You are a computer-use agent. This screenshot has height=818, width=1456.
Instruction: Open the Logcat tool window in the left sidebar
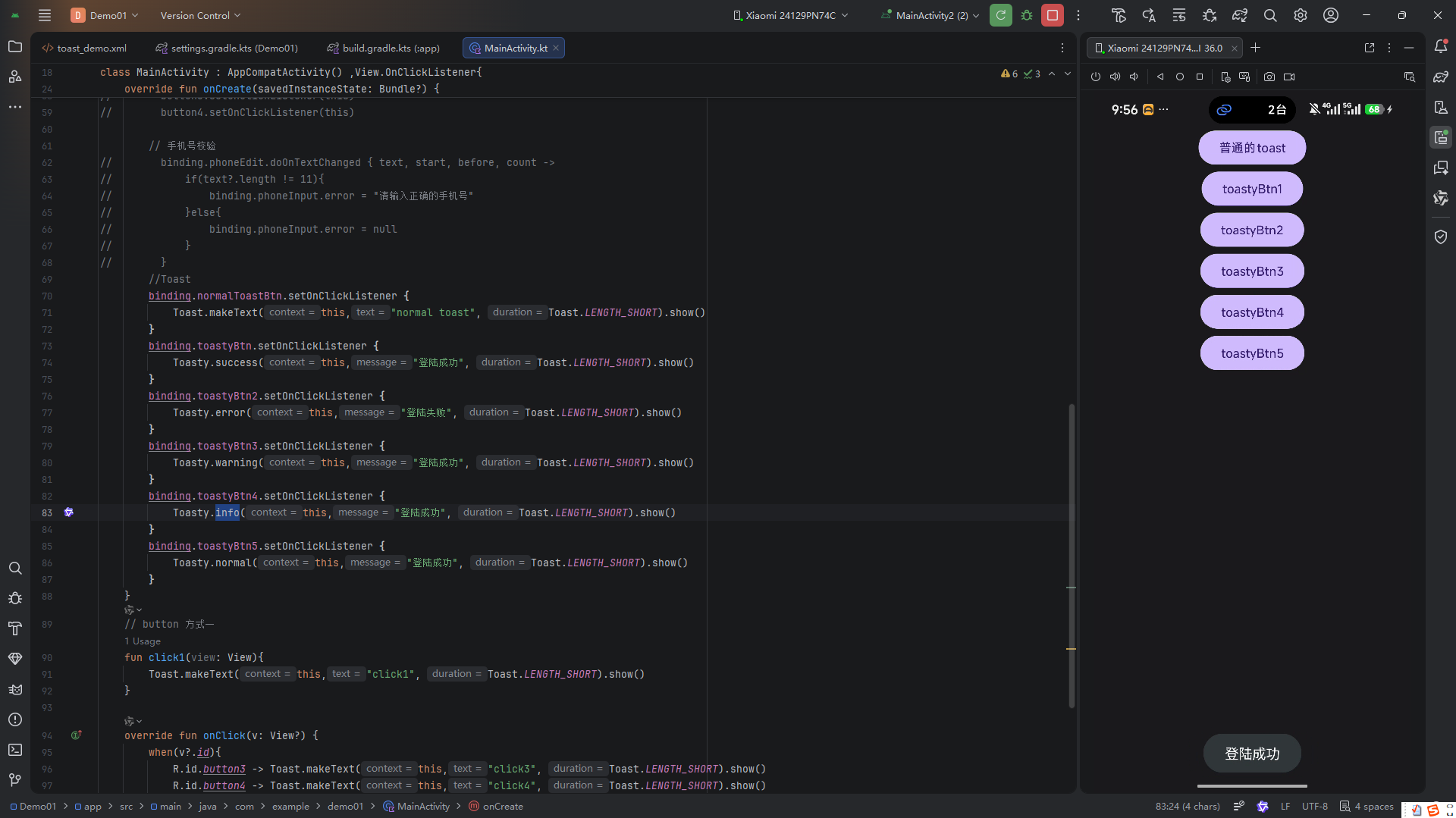coord(15,689)
